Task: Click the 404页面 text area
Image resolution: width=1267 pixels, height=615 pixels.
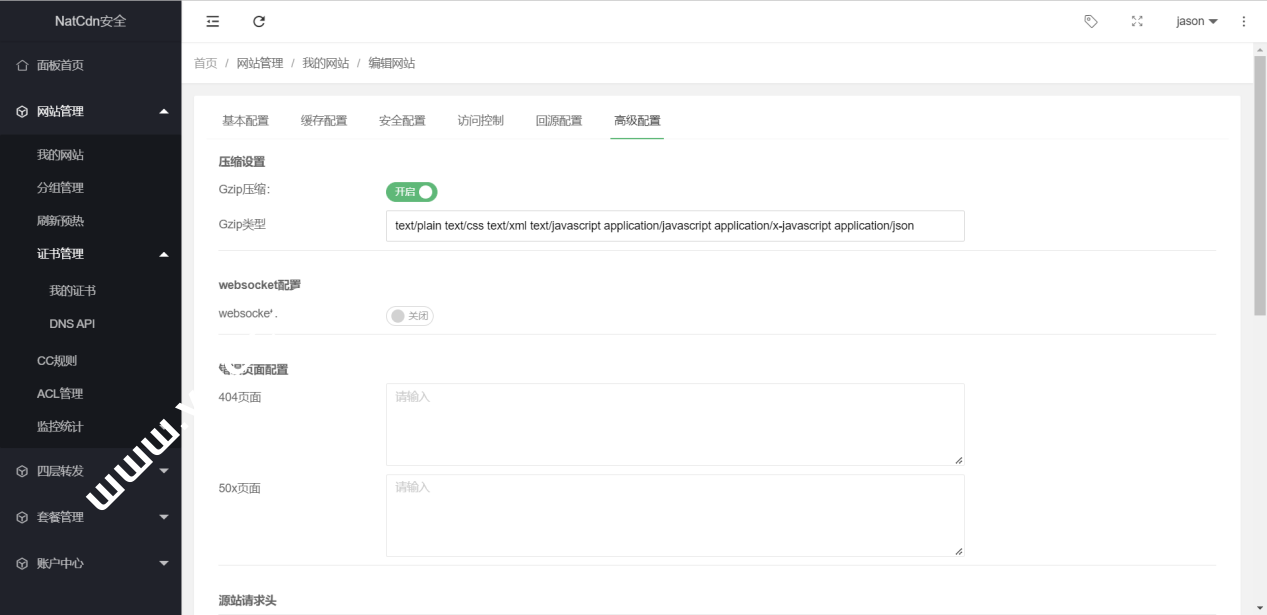Action: 675,424
